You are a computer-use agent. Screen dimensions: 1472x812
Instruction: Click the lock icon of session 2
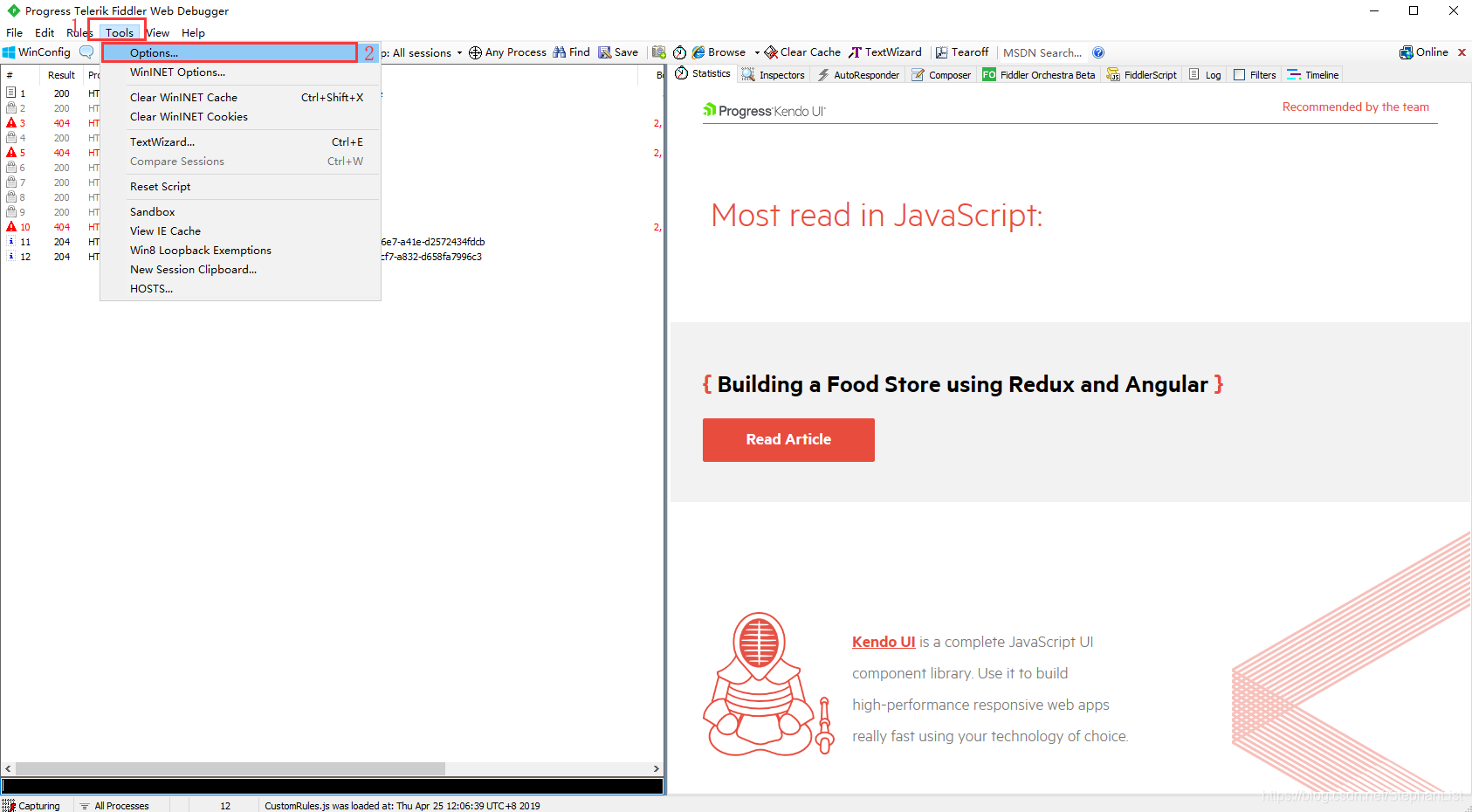pyautogui.click(x=11, y=107)
